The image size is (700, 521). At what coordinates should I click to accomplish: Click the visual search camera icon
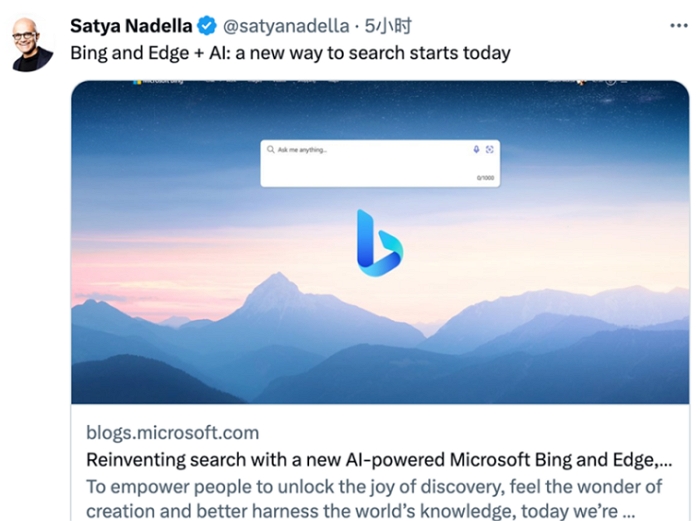point(489,149)
